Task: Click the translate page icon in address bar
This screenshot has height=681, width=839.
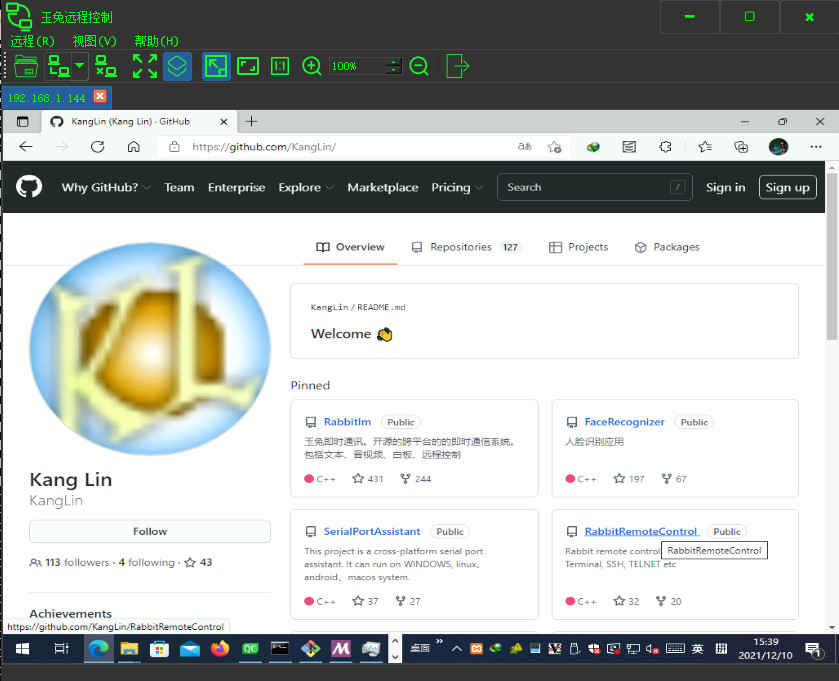Action: coord(524,147)
